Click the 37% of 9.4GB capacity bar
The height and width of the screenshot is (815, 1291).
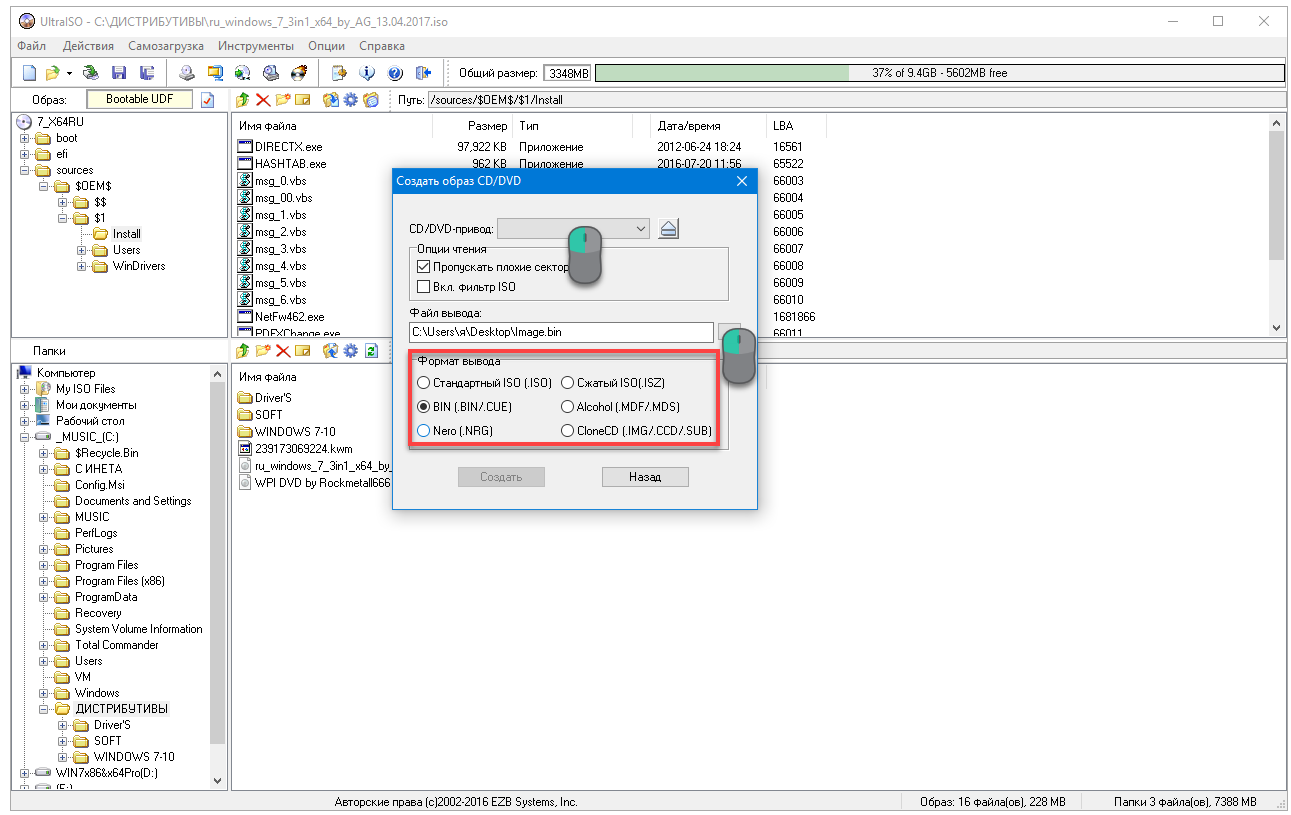(939, 73)
